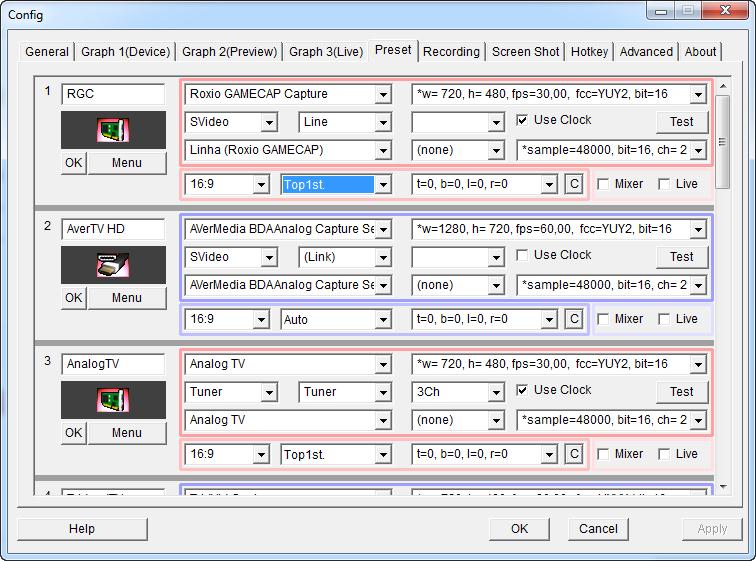756x561 pixels.
Task: Open the Menu button under preset AverTV HD
Action: pyautogui.click(x=127, y=298)
